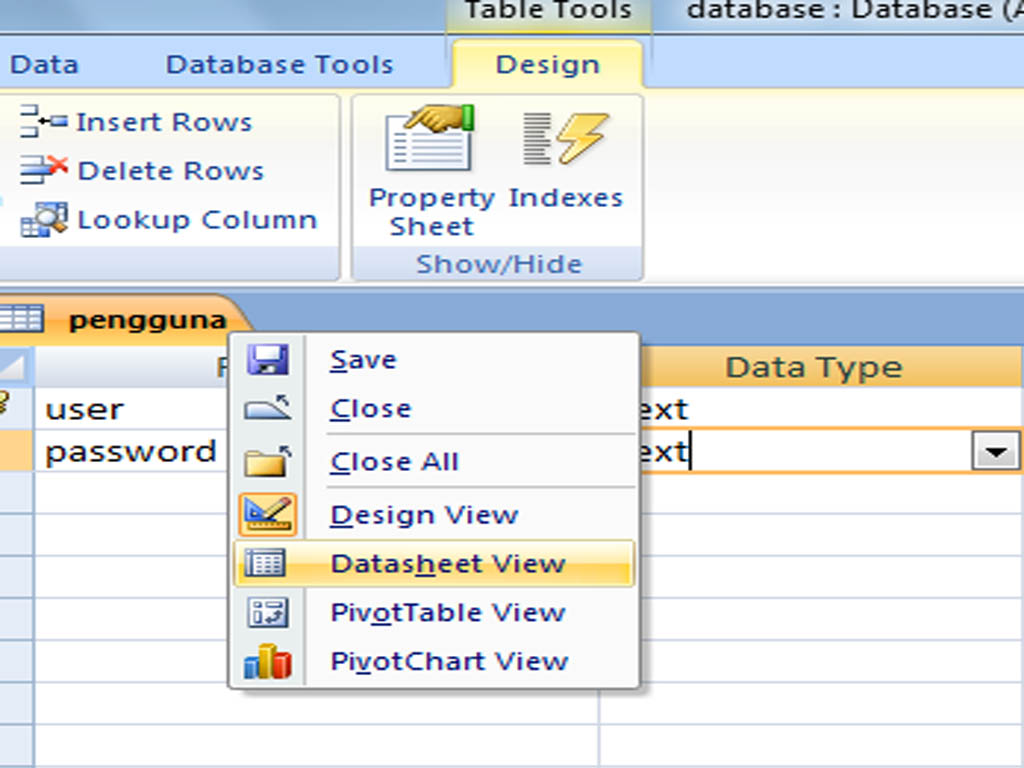Switch to the Design ribbon tab
Image resolution: width=1024 pixels, height=768 pixels.
click(546, 64)
